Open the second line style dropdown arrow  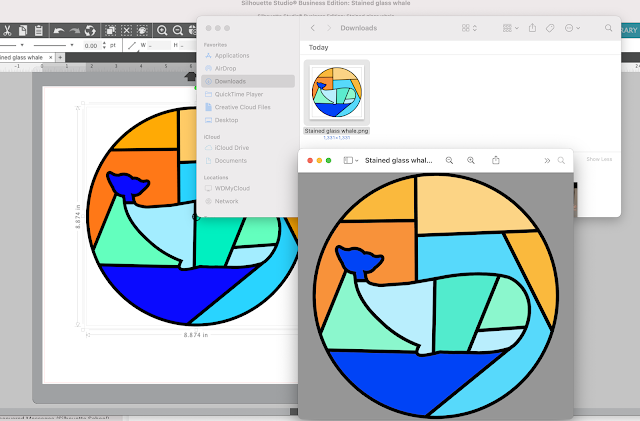pyautogui.click(x=72, y=45)
